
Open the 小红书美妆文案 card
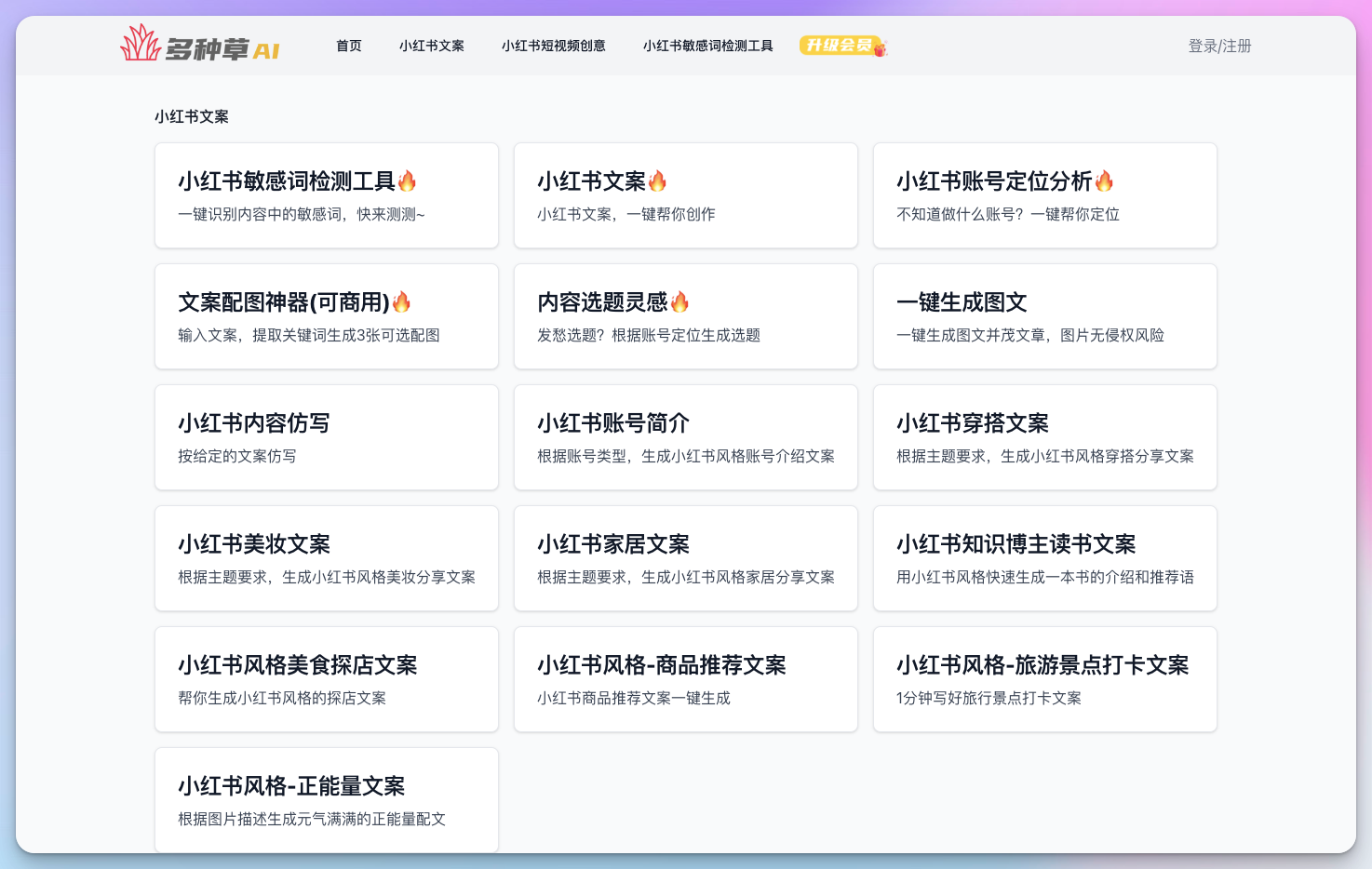click(327, 558)
